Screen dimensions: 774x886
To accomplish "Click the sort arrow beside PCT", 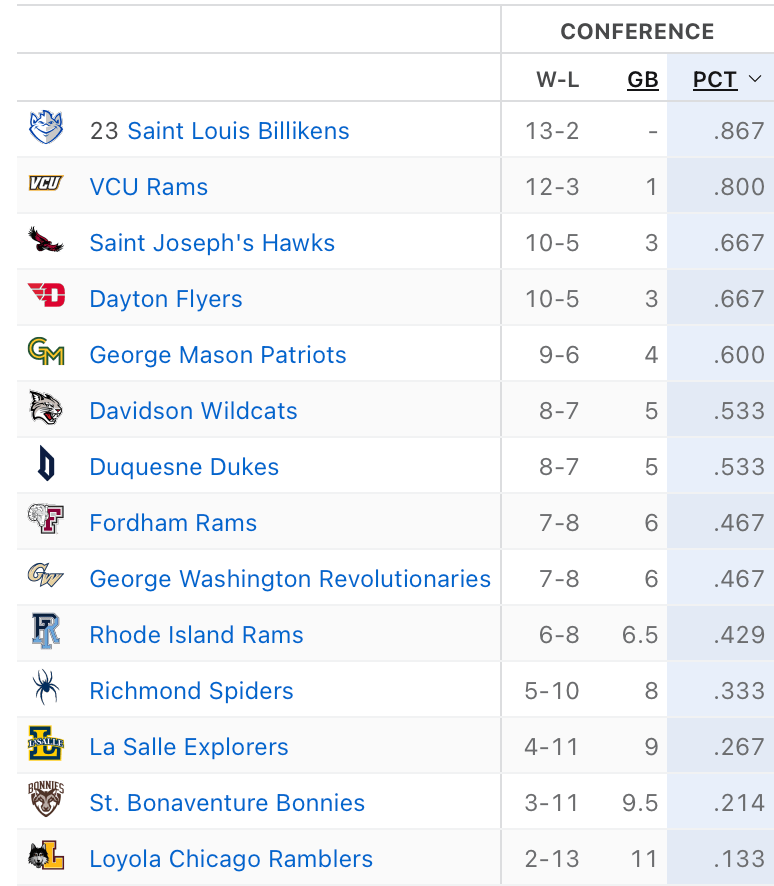I will coord(755,79).
